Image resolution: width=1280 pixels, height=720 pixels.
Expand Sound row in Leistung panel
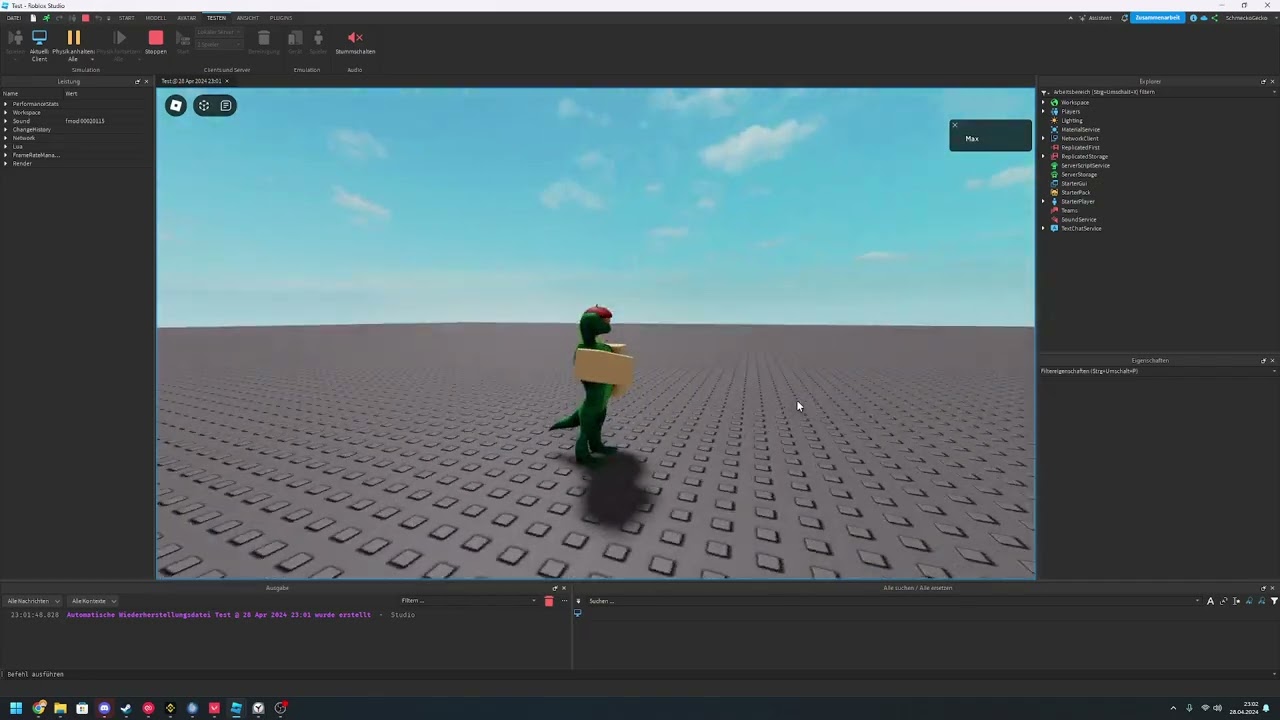[x=5, y=121]
